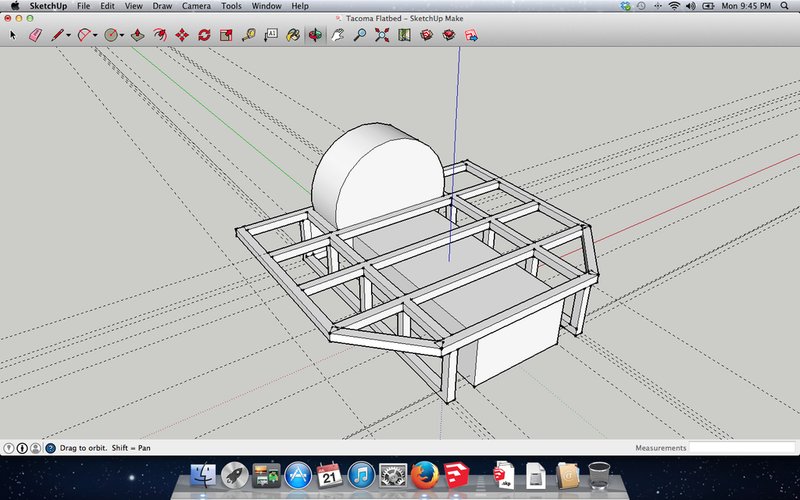The width and height of the screenshot is (800, 500).
Task: Click the Mon 9:45 PM clock
Action: [x=746, y=6]
